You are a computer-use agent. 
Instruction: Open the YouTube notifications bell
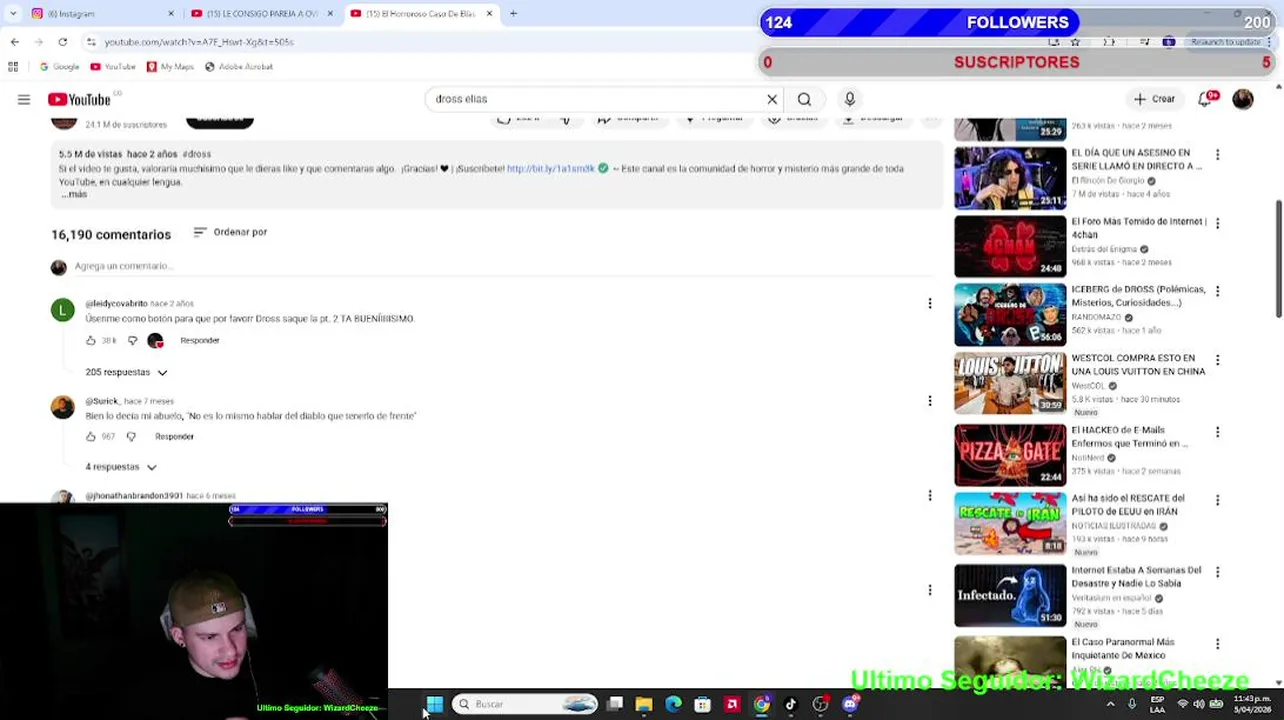(1206, 99)
